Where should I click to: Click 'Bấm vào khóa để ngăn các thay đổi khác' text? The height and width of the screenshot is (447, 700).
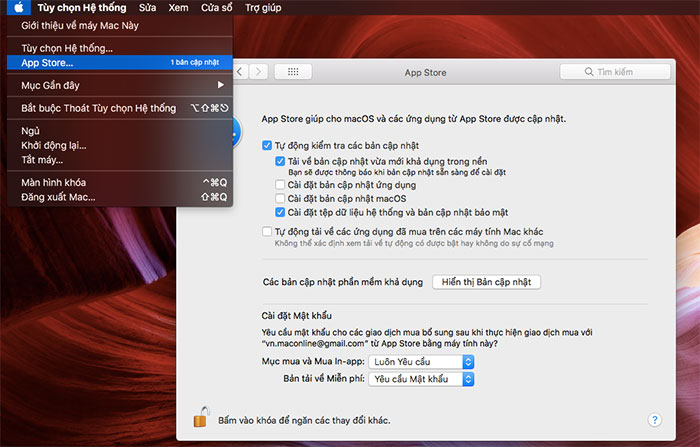(304, 420)
